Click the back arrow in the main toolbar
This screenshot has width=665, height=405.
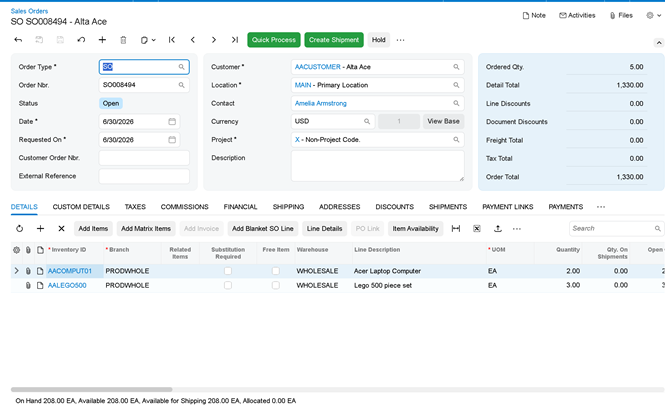18,40
